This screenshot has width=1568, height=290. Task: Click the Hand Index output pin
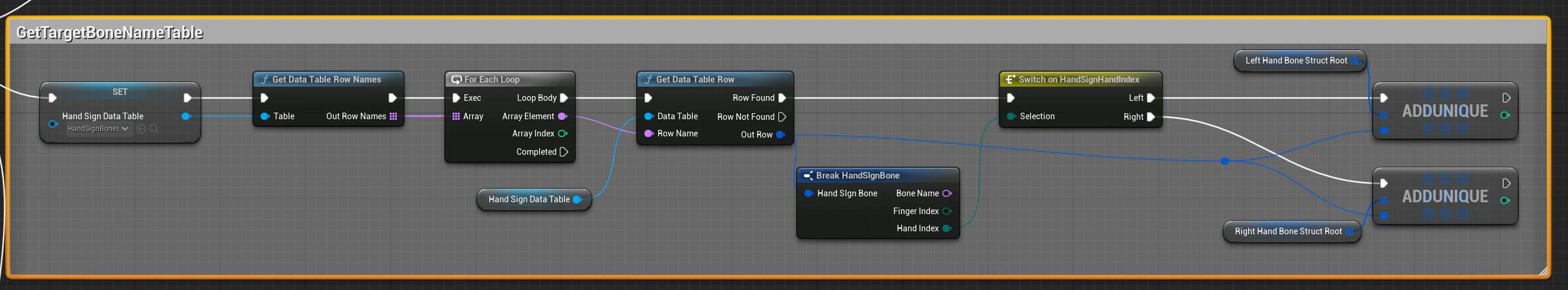click(x=947, y=228)
